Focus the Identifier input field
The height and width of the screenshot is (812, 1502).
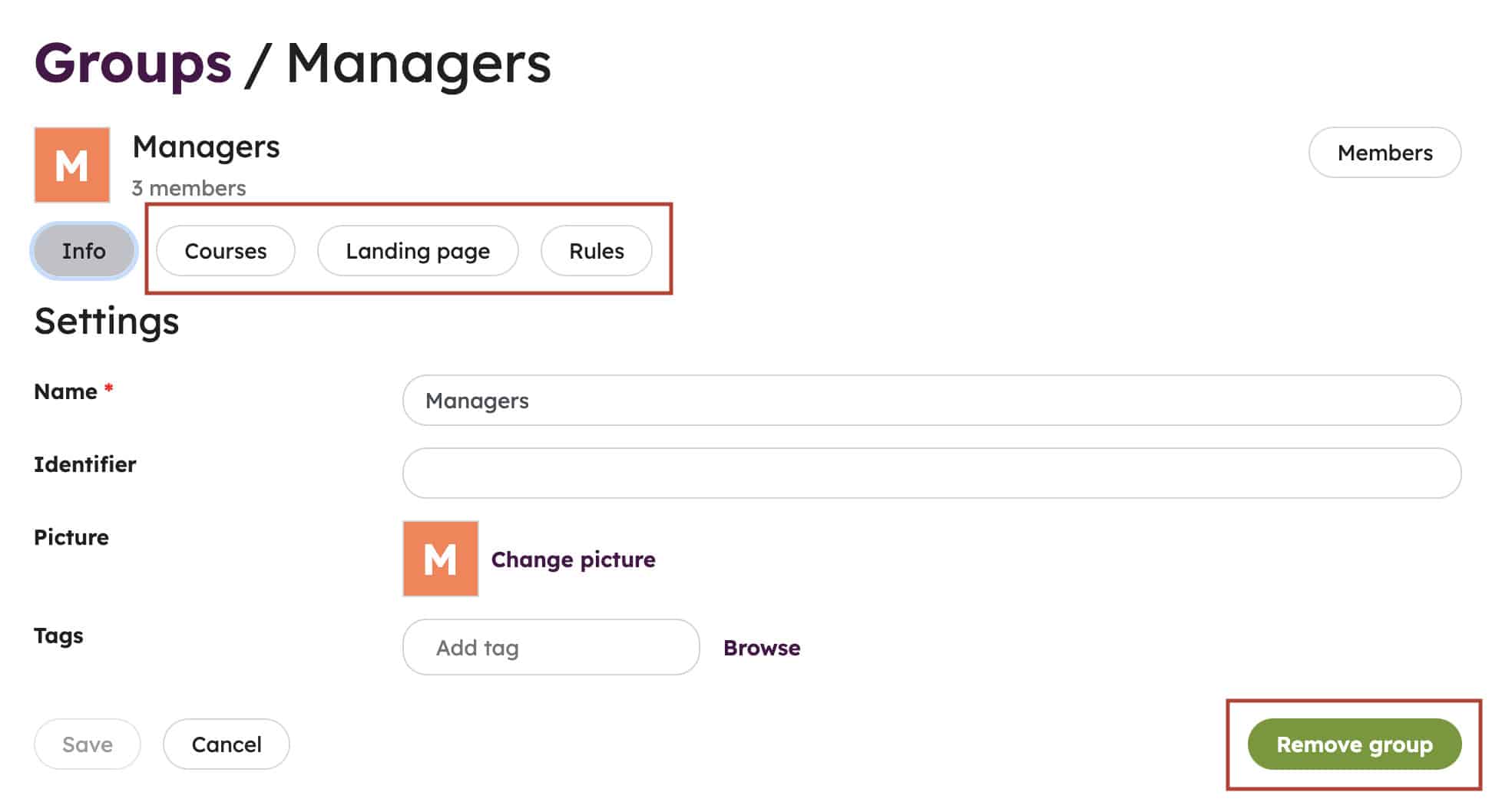coord(931,473)
